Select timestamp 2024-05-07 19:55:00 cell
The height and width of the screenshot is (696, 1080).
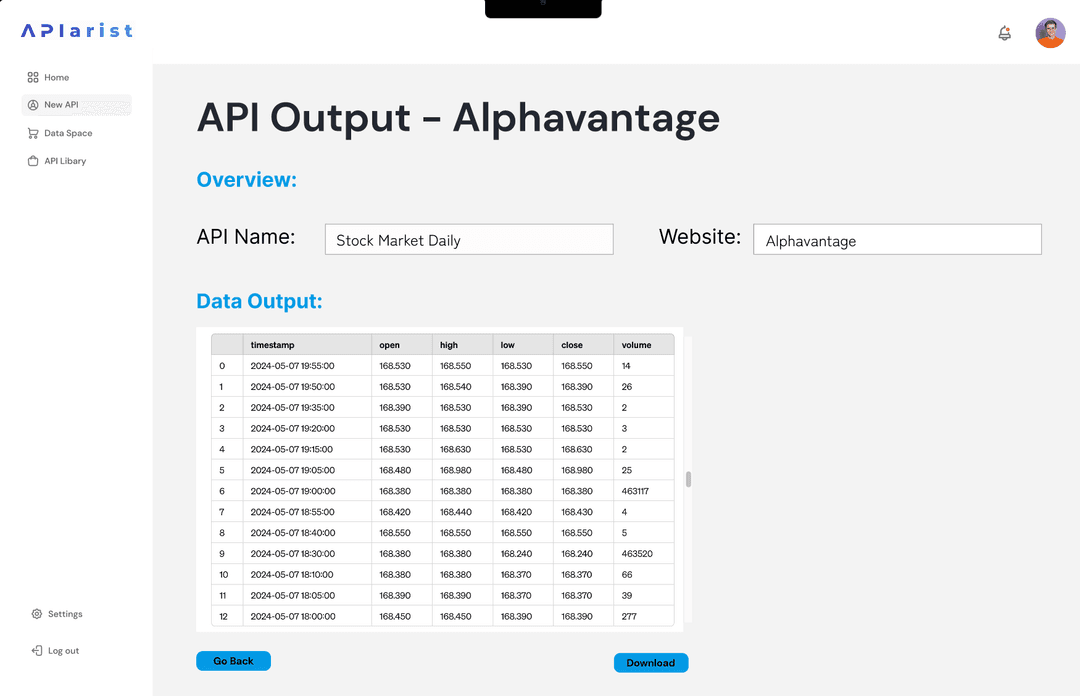point(307,366)
